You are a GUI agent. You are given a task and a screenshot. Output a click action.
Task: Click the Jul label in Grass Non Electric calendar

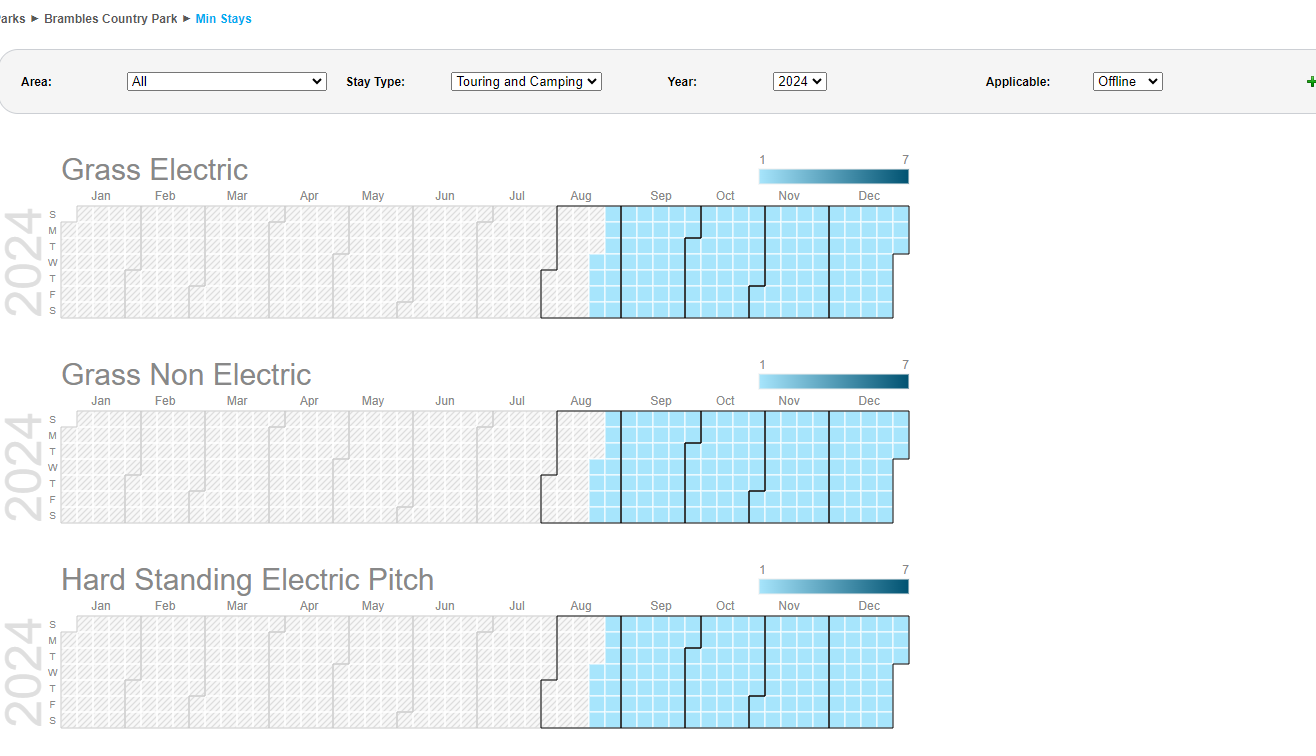point(517,401)
